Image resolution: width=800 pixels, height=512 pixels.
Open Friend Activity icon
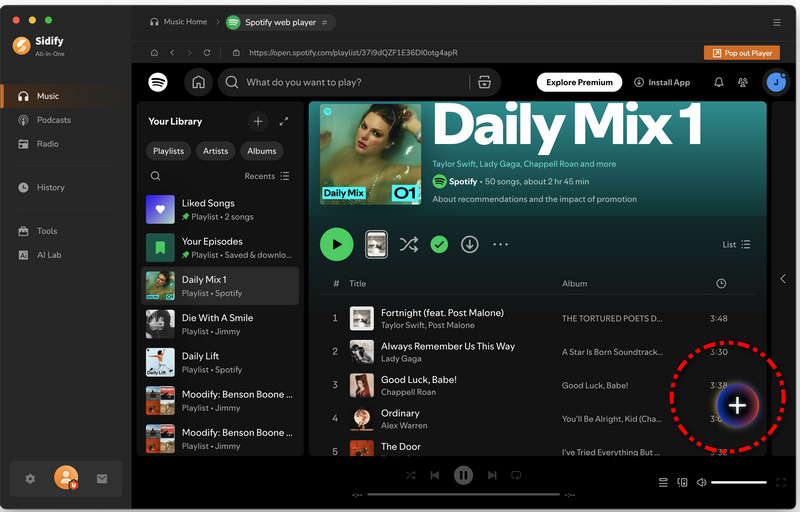[743, 82]
